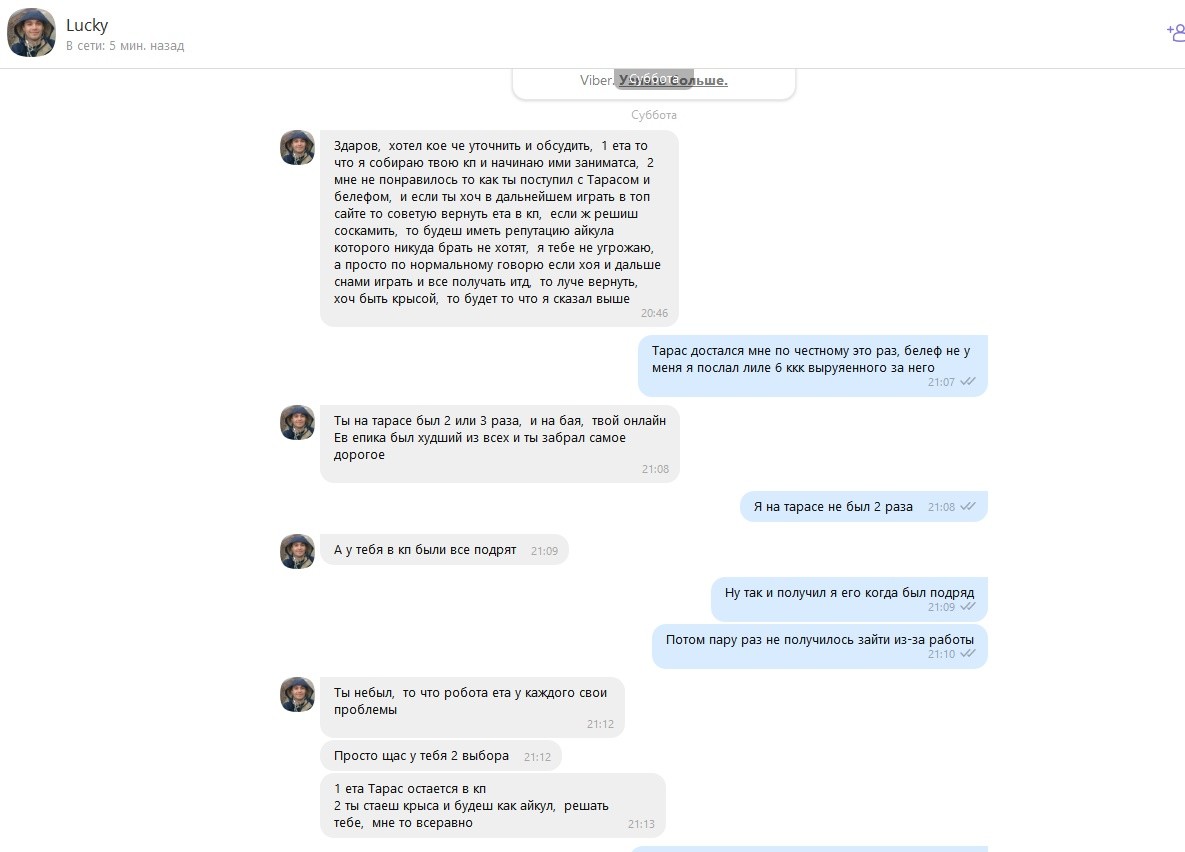The height and width of the screenshot is (852, 1185).
Task: Open the "Узнать больше" link
Action: click(x=673, y=80)
